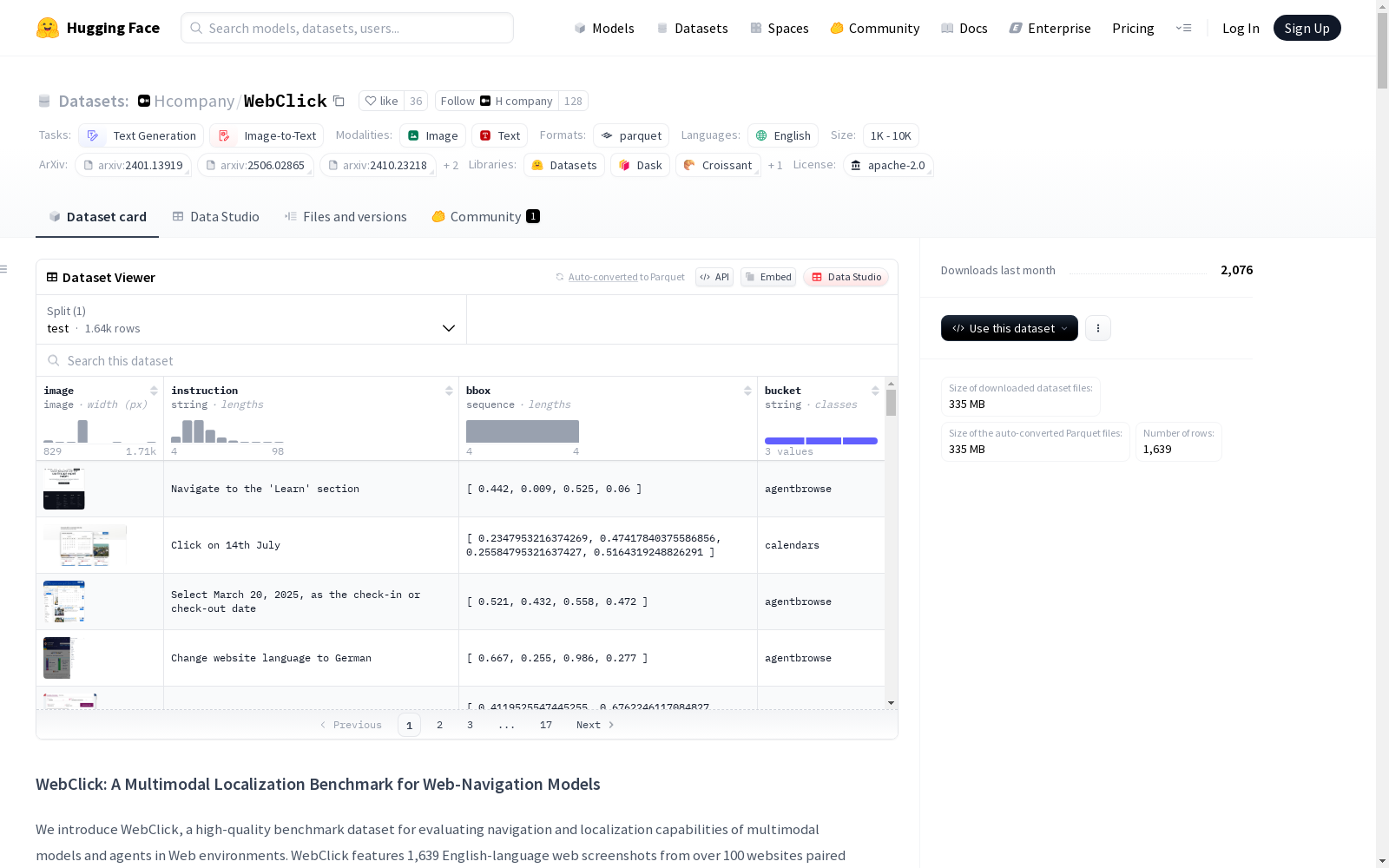This screenshot has height=868, width=1389.
Task: Select the Dask library tag
Action: point(641,165)
